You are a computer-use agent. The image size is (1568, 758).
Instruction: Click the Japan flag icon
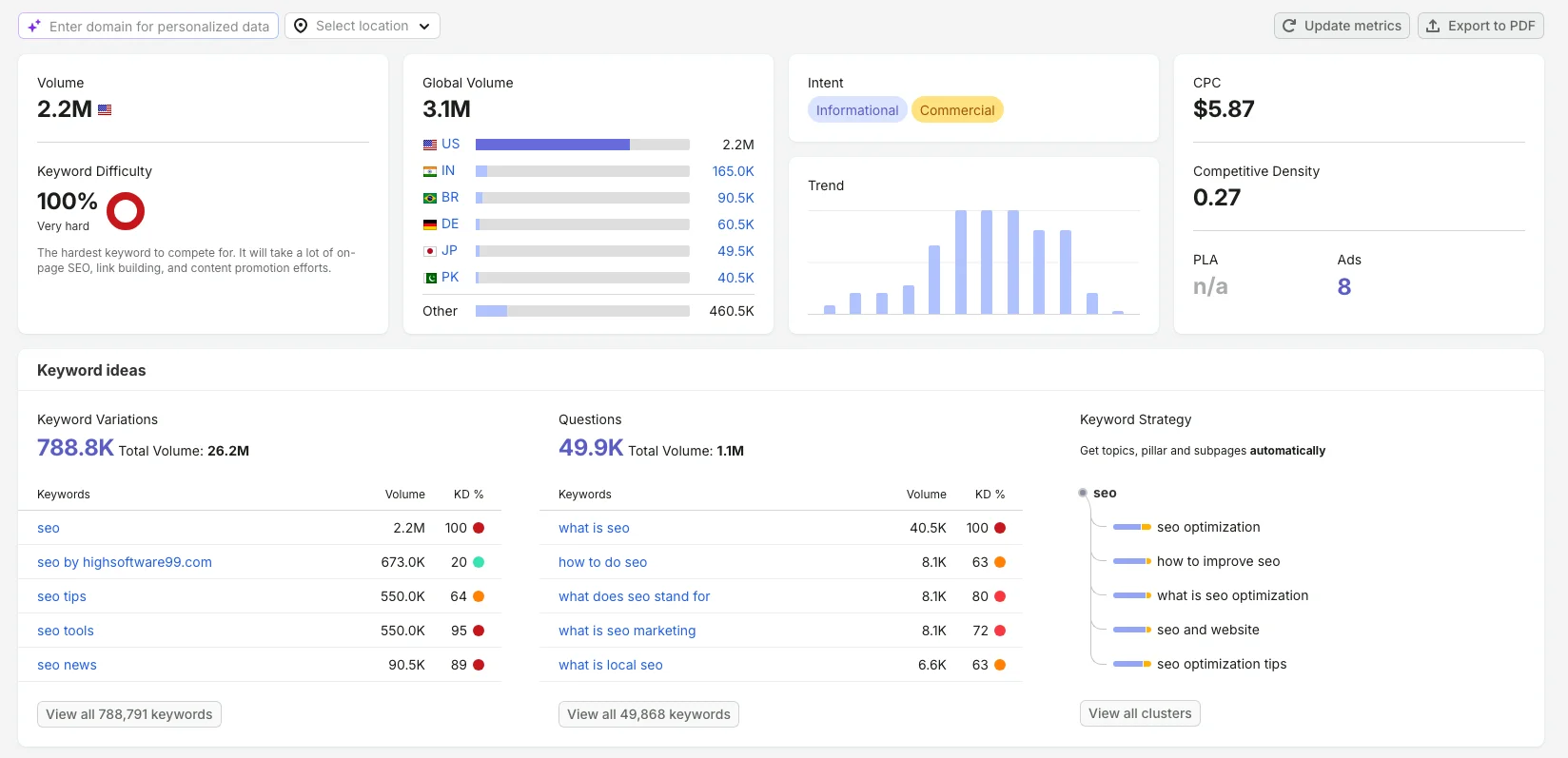tap(430, 251)
